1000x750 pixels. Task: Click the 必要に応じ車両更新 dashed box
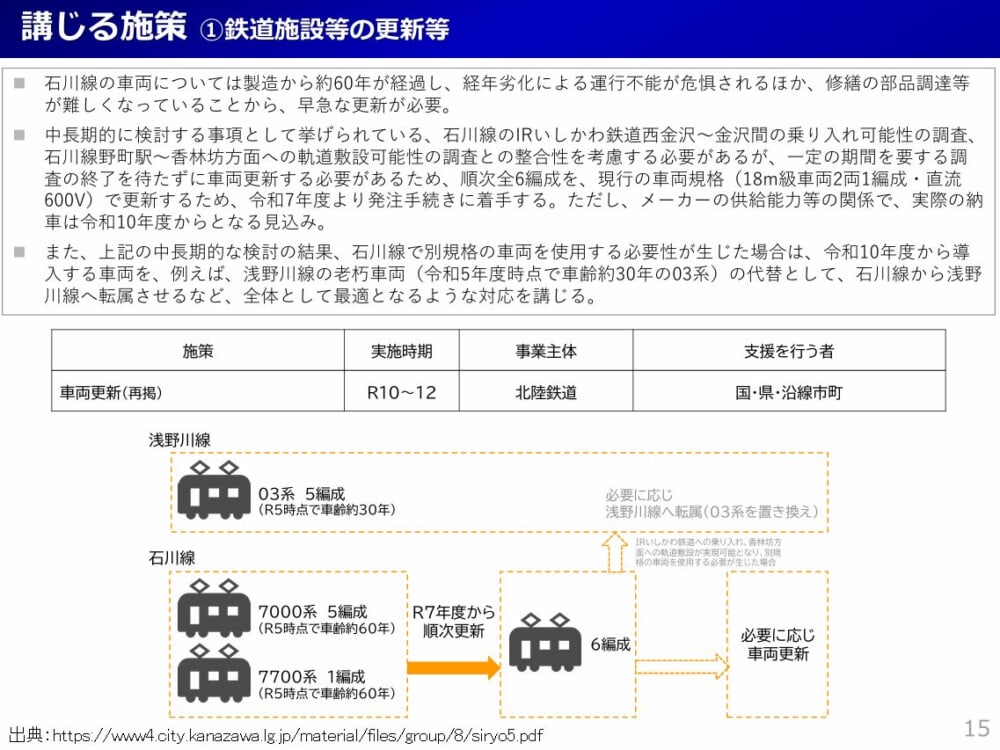(777, 644)
